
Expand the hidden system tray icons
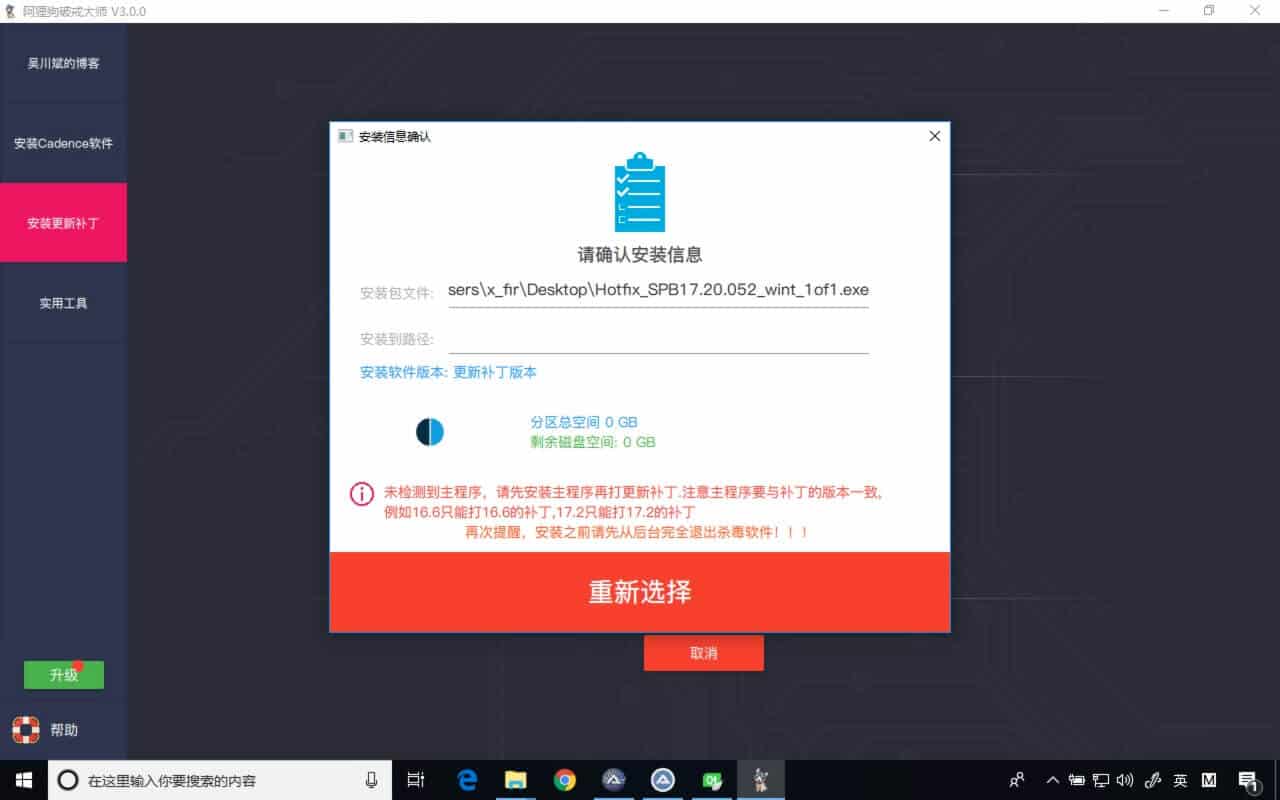tap(1052, 780)
